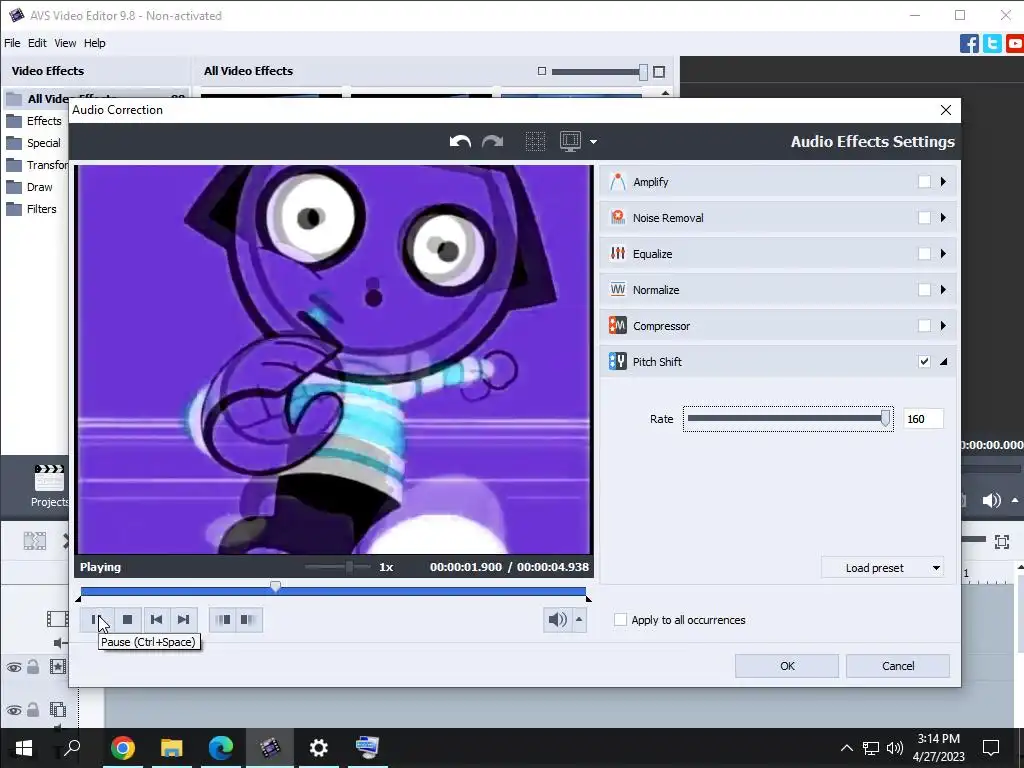Screen dimensions: 1024x768
Task: Toggle the grid overlay icon
Action: (535, 141)
